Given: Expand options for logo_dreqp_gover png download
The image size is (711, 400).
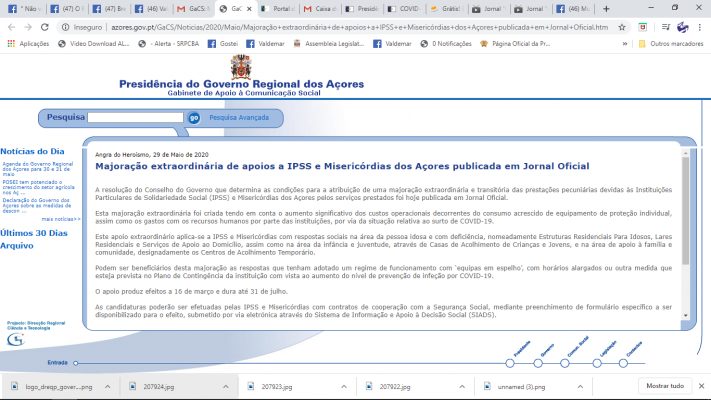Looking at the screenshot, I should [x=106, y=386].
